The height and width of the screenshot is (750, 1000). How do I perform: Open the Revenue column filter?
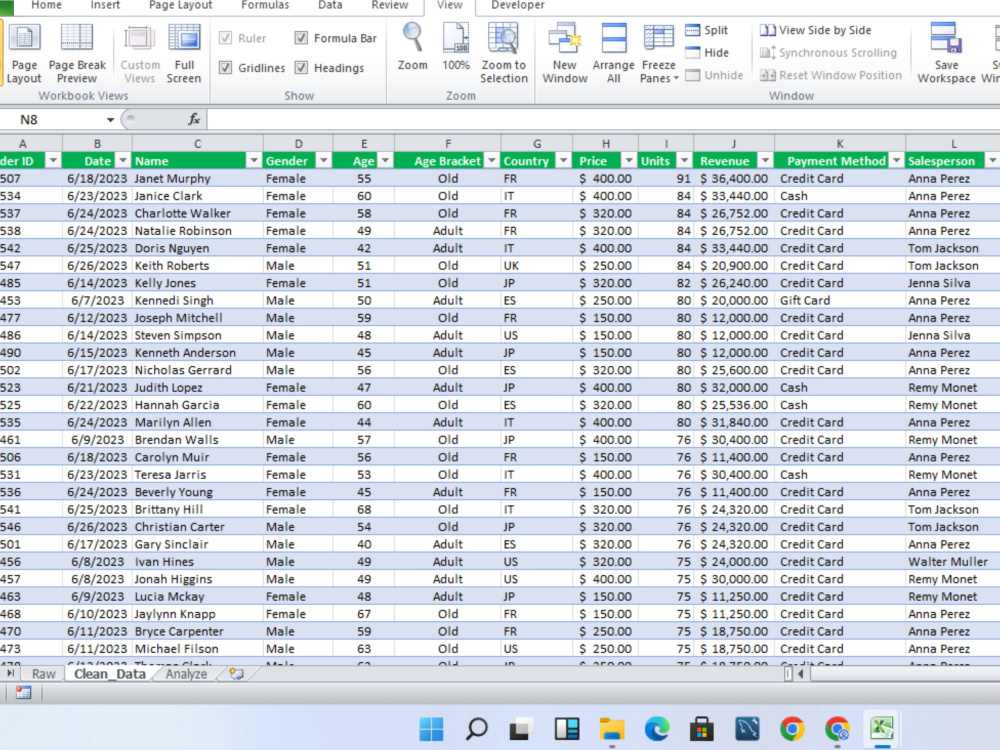pos(765,161)
